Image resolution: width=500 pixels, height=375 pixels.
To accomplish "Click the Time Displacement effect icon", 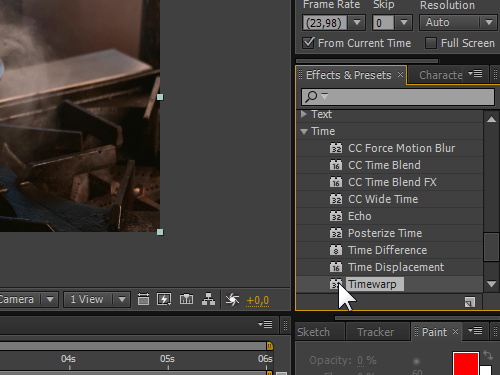I will point(336,267).
